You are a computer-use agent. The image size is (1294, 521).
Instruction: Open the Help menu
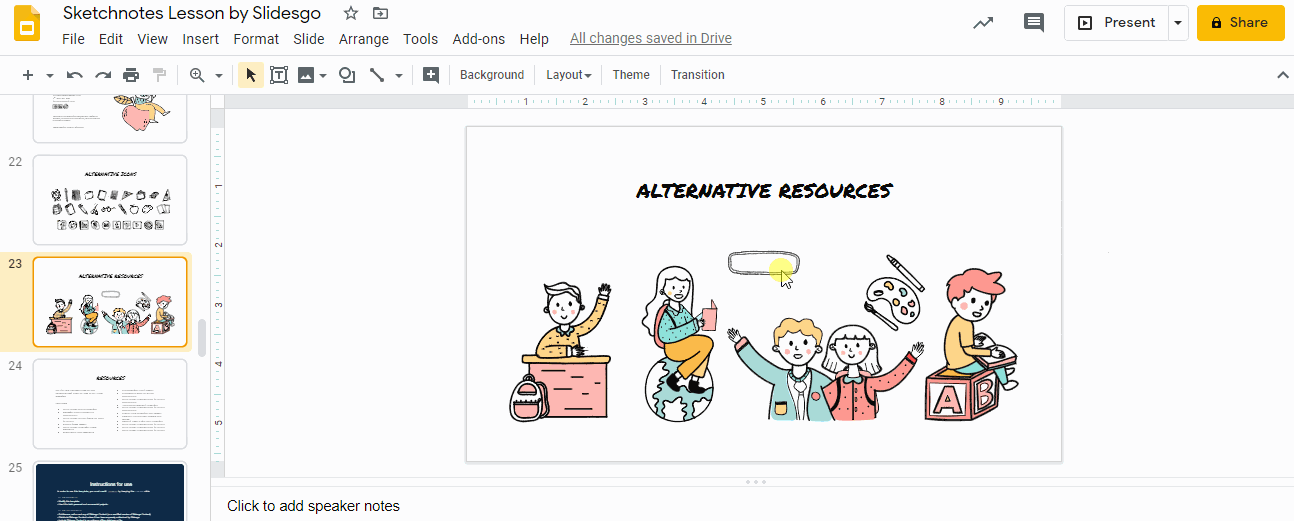tap(535, 39)
